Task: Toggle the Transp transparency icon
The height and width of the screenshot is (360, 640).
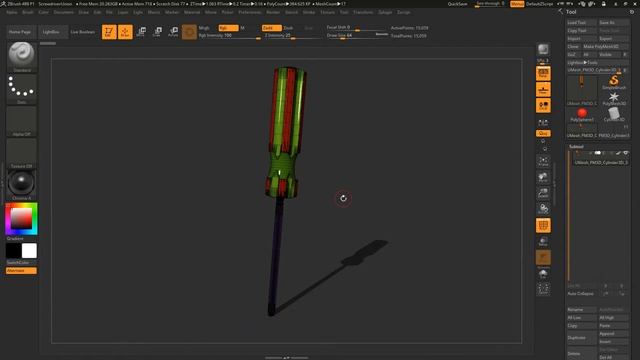Action: coord(543,241)
